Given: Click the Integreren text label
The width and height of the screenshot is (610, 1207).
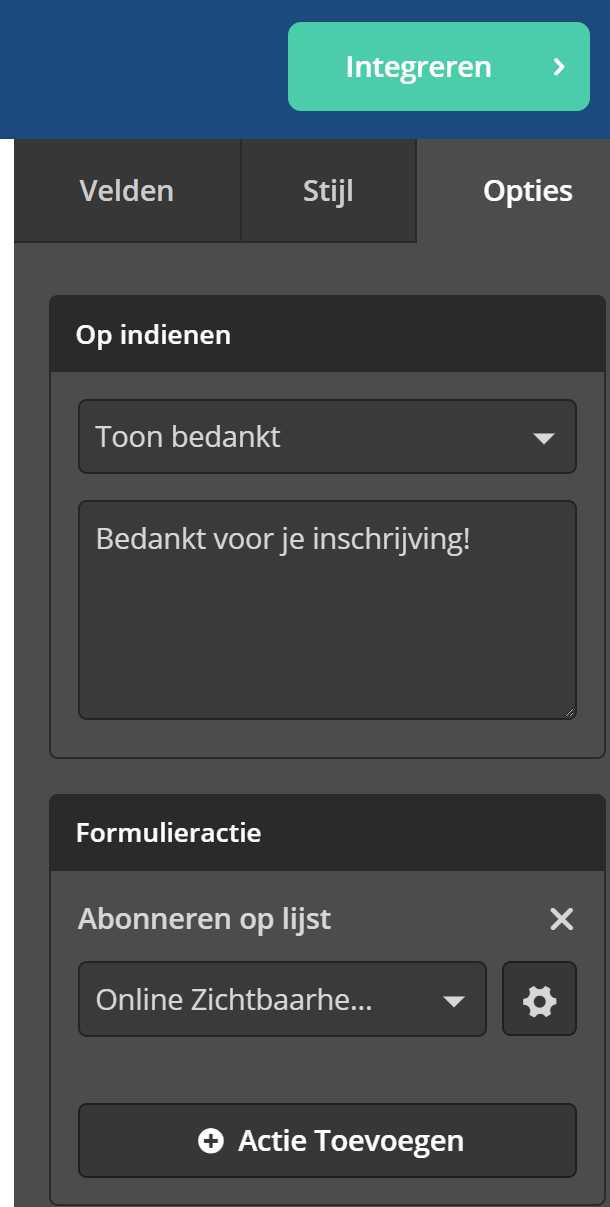Looking at the screenshot, I should 418,67.
